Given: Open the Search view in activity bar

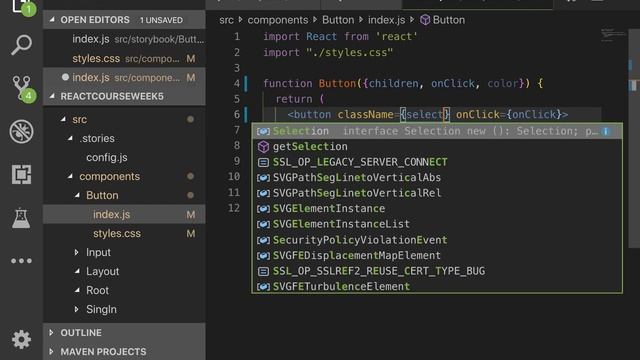Looking at the screenshot, I should tap(21, 45).
